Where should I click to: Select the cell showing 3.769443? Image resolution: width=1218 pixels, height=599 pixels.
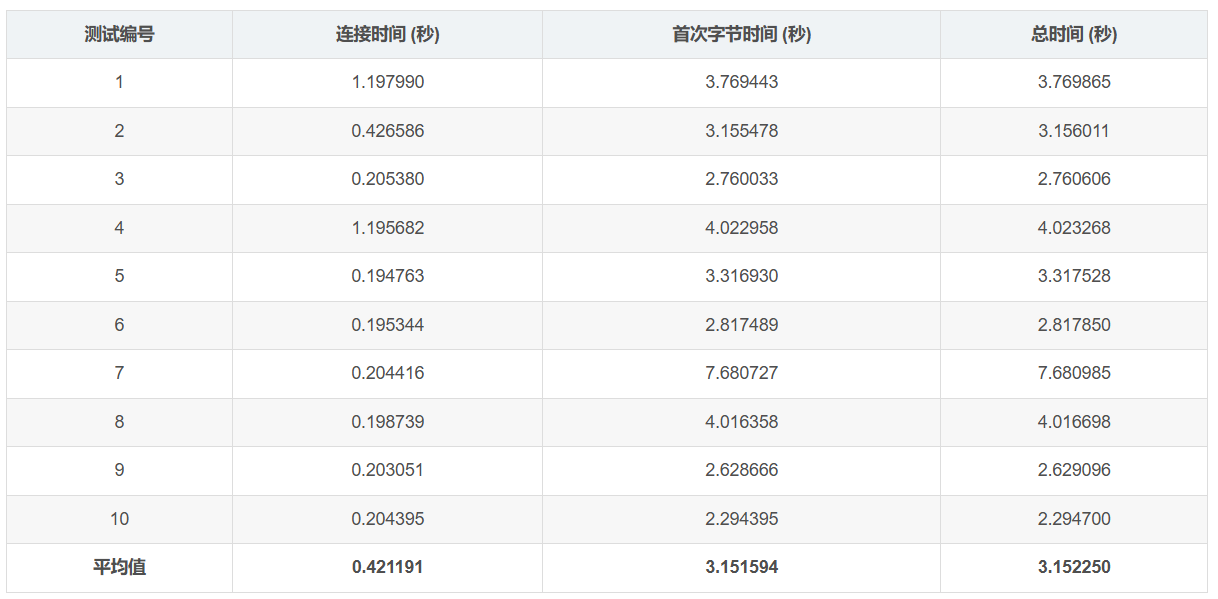741,82
